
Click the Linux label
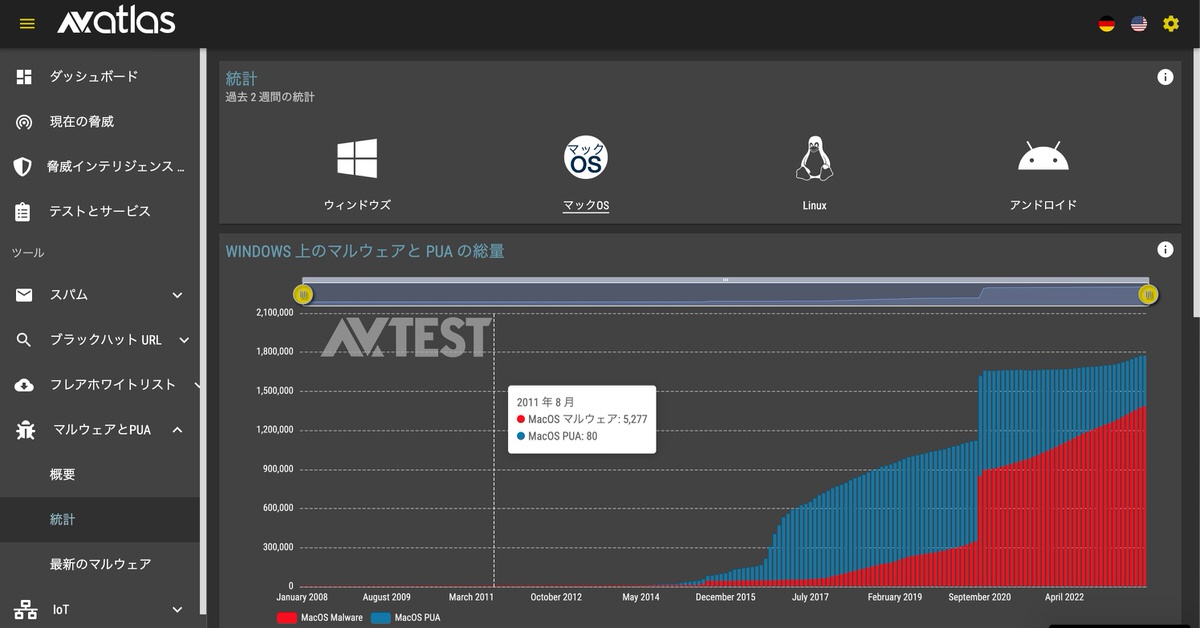tap(814, 205)
